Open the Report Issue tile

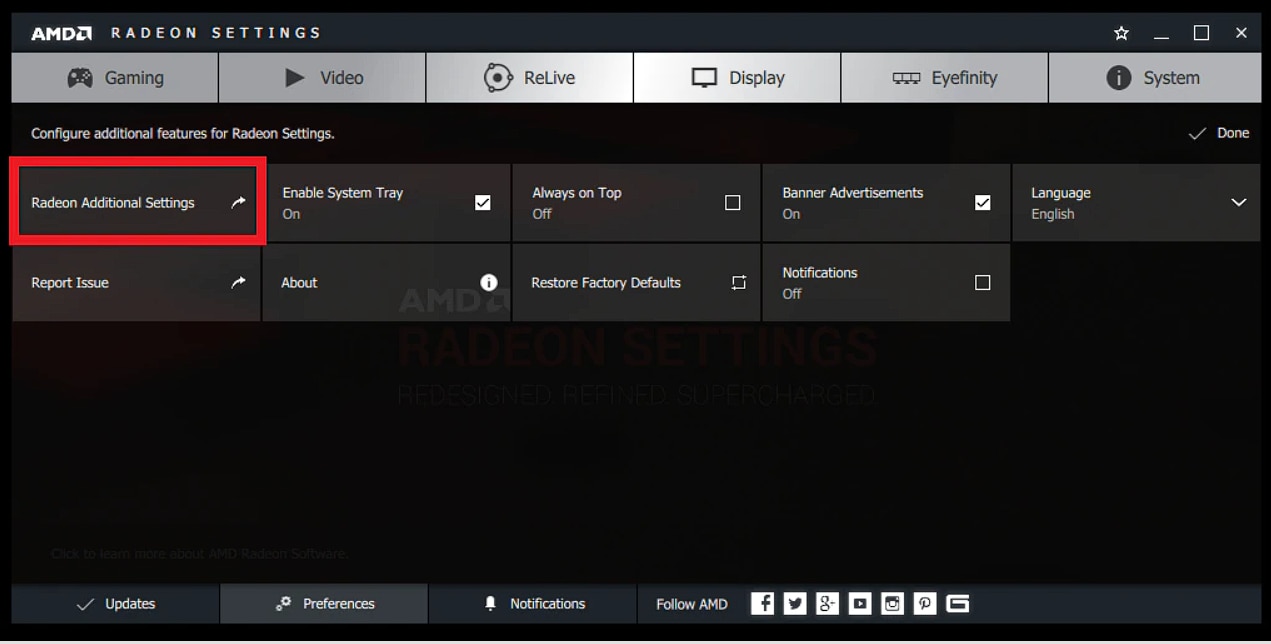point(136,283)
